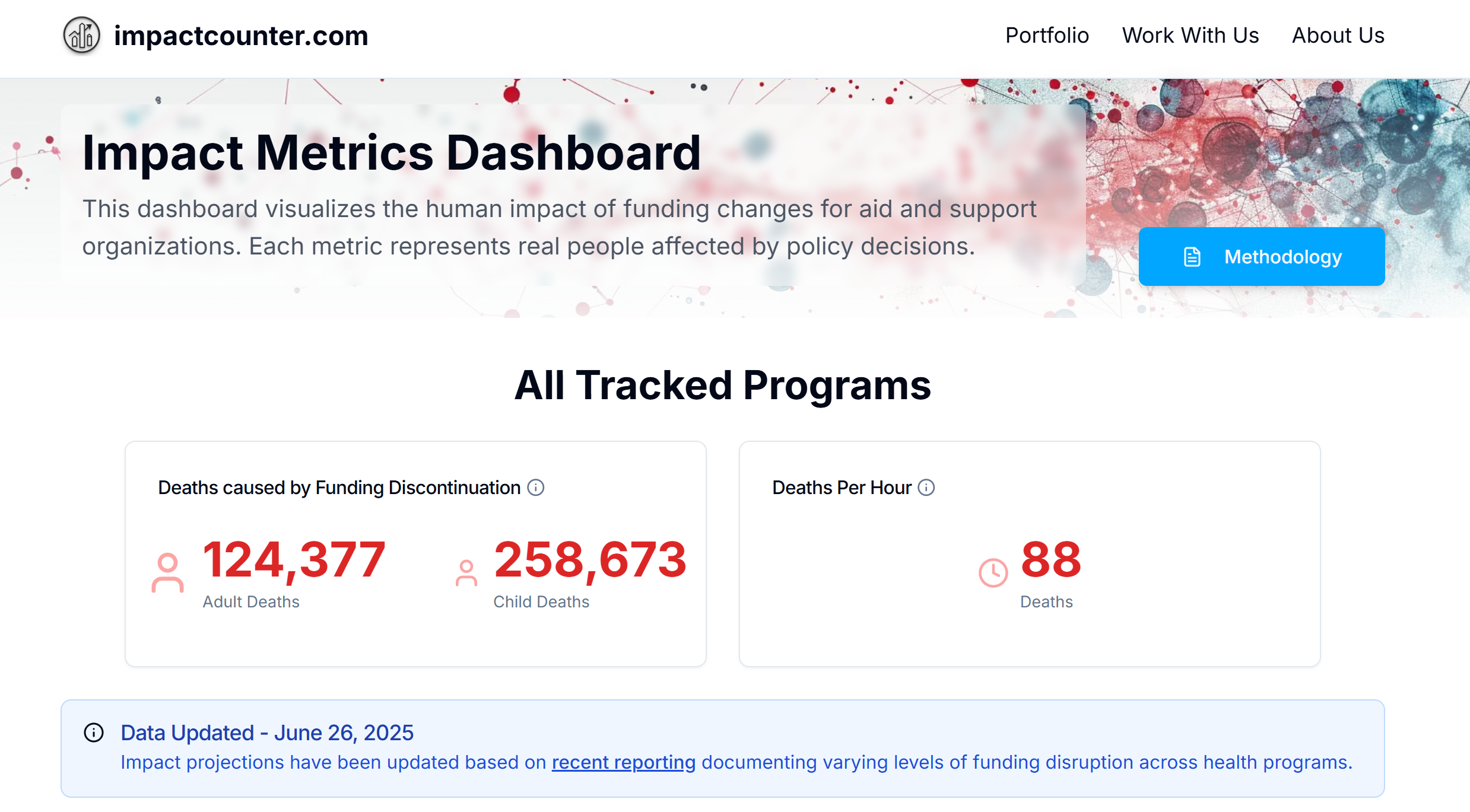Click the info icon beside Funding Discontinuation

(x=536, y=488)
